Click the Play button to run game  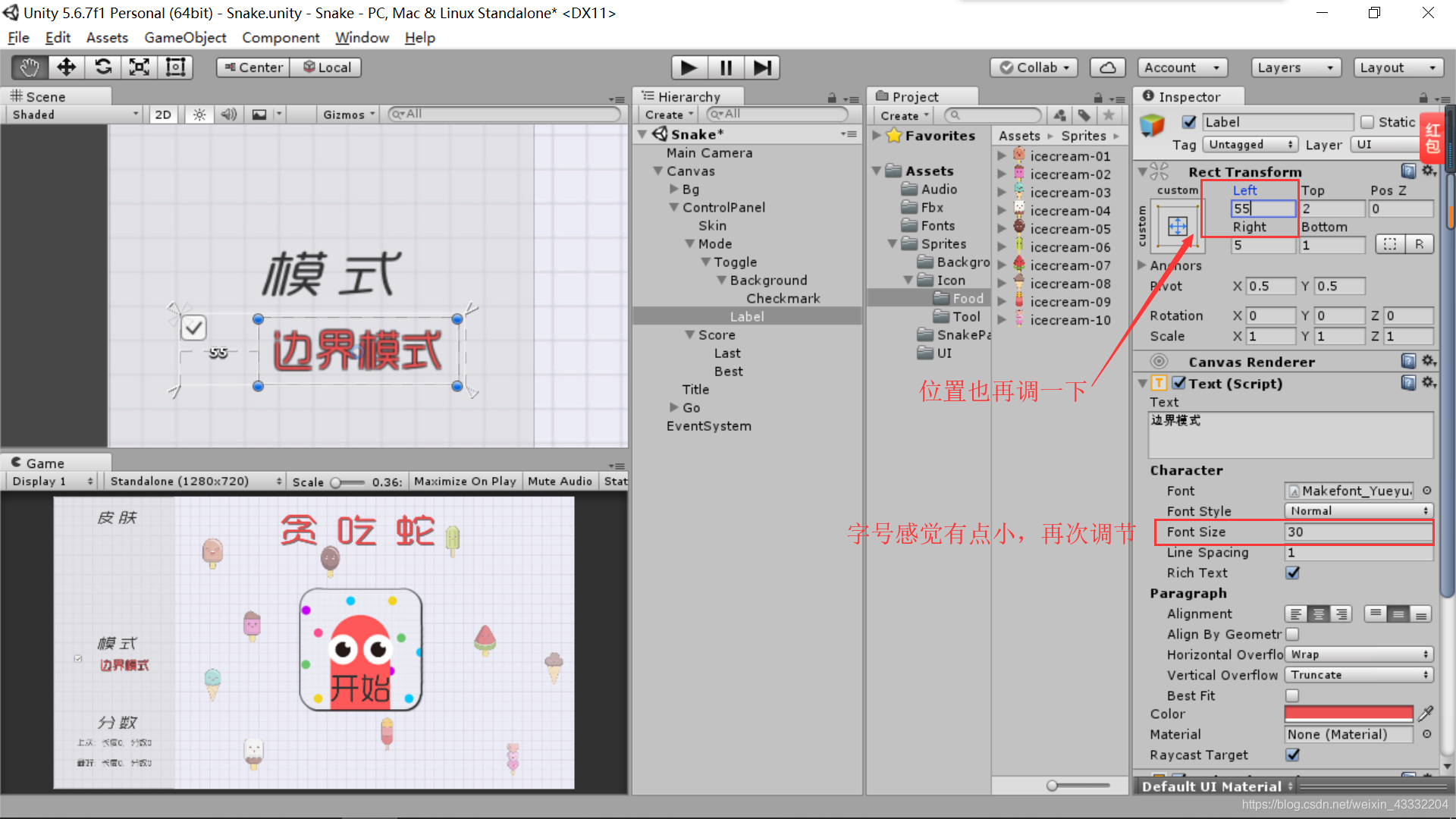688,67
